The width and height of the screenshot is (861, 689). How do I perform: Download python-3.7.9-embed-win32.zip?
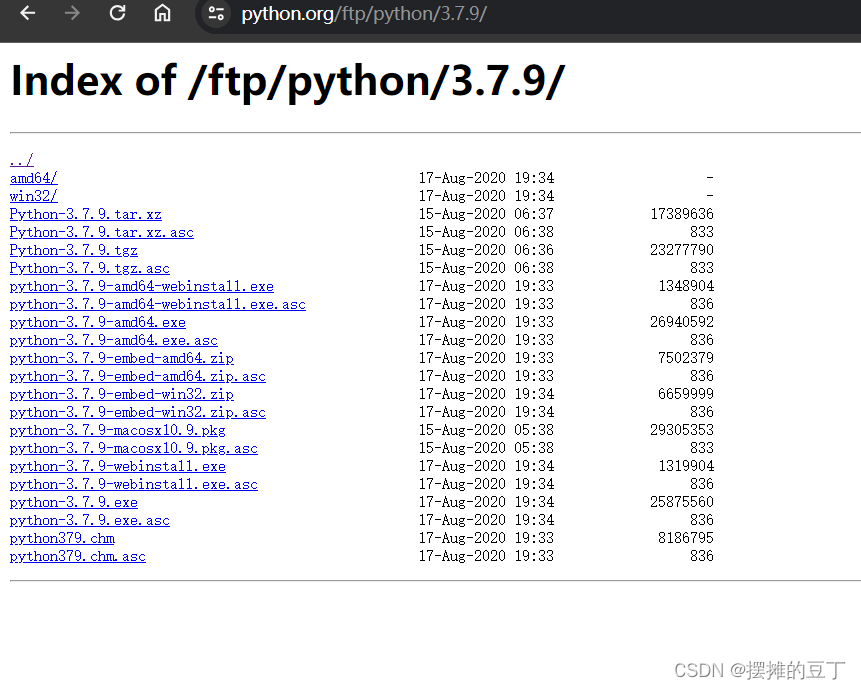[x=121, y=393]
